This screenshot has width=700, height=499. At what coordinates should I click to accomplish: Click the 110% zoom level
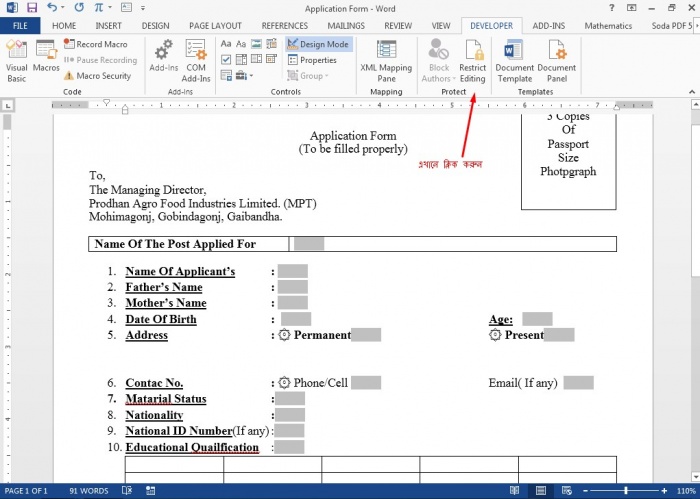point(687,491)
